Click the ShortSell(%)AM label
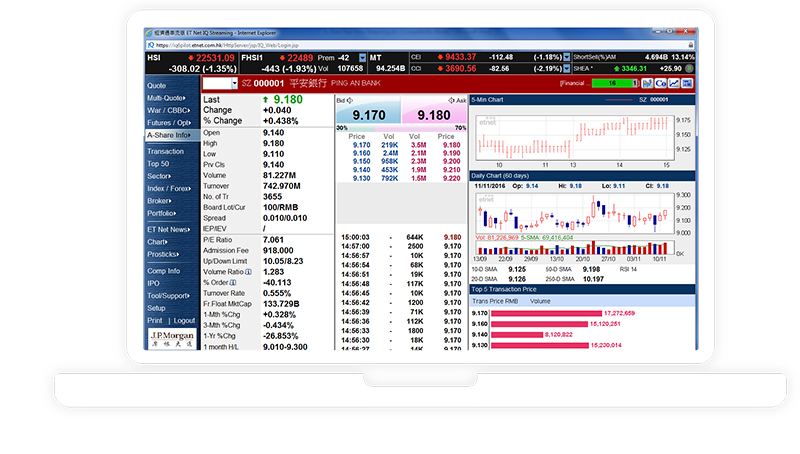The height and width of the screenshot is (454, 800). click(x=594, y=57)
